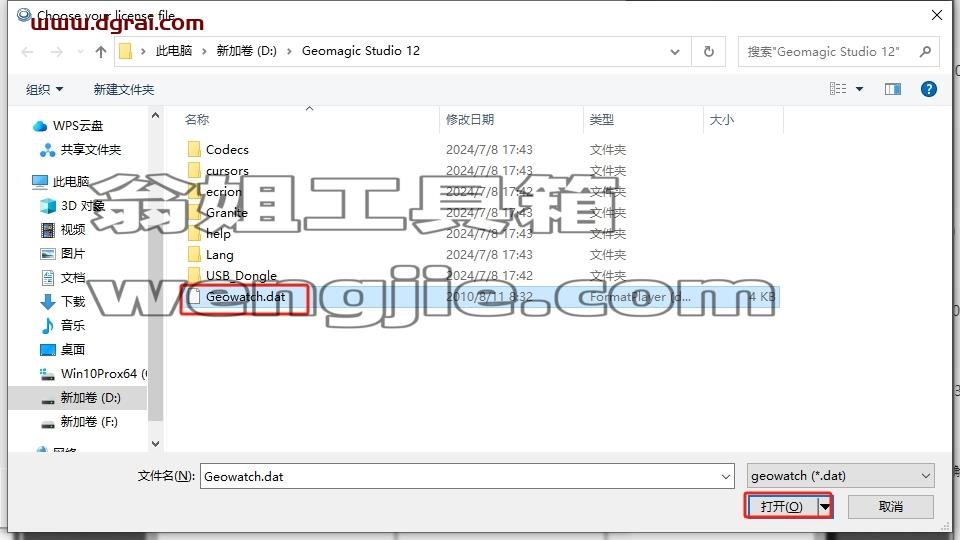960x540 pixels.
Task: Go forward with the right arrow
Action: 57,52
